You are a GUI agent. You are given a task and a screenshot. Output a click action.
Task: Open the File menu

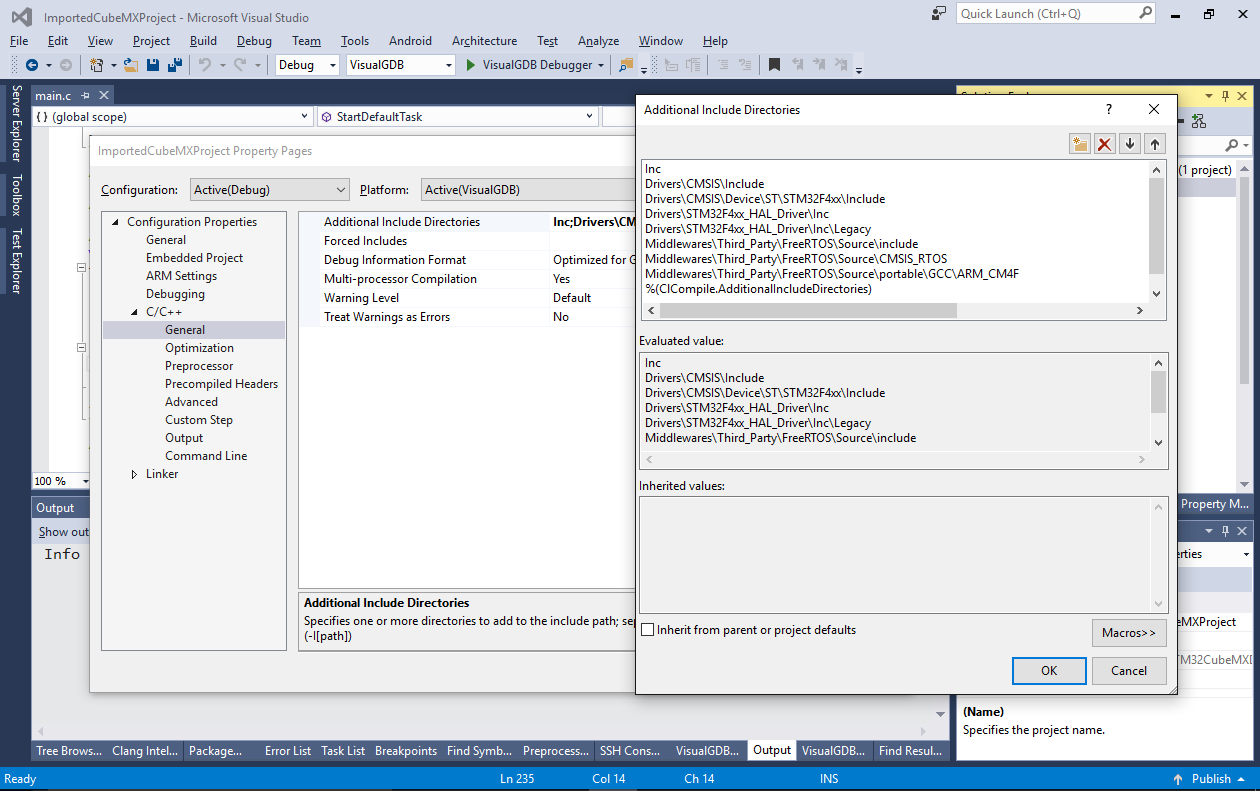pyautogui.click(x=19, y=41)
